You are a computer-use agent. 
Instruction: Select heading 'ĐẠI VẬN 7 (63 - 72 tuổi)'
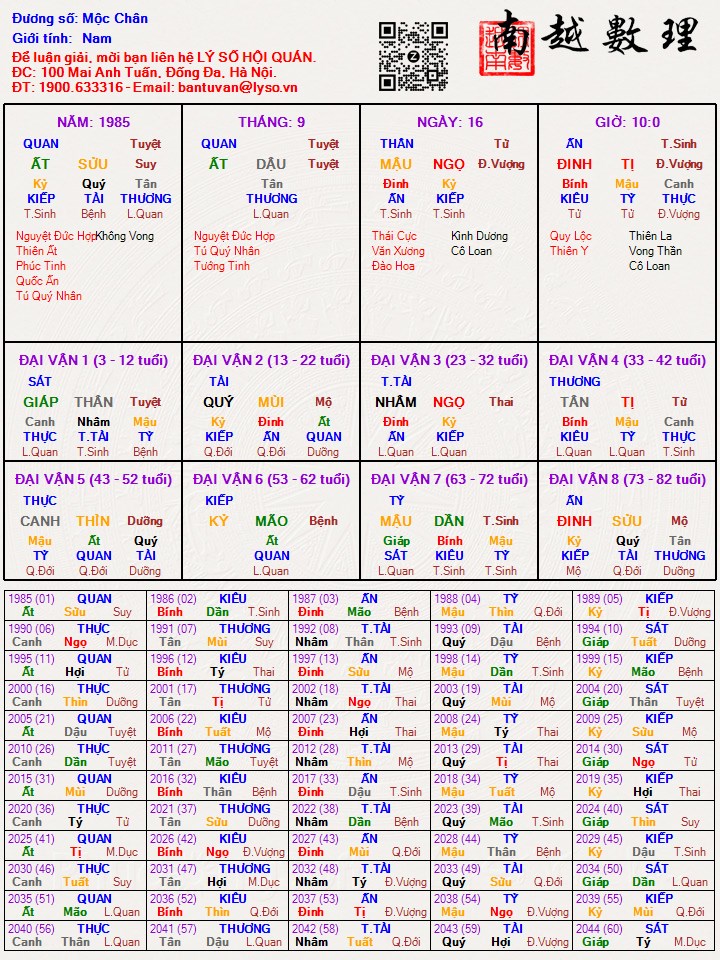(x=449, y=479)
